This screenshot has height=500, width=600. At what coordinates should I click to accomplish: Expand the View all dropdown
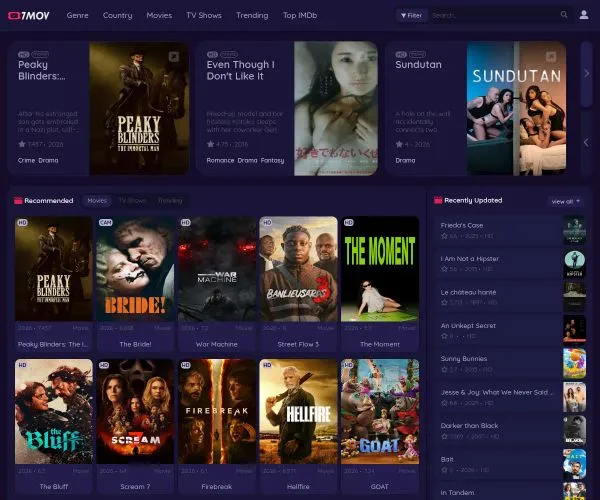coord(566,201)
